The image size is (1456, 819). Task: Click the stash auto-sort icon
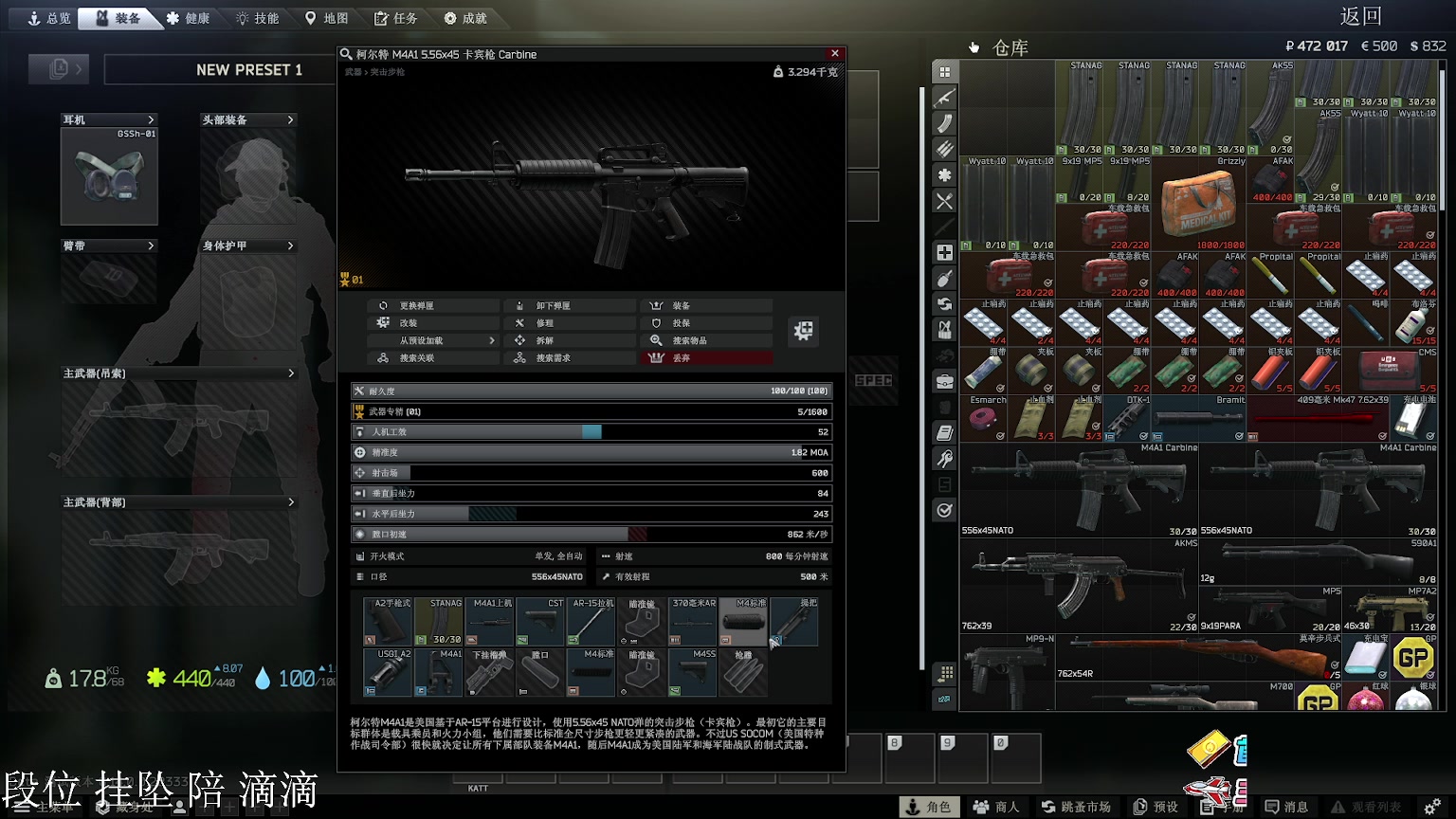[x=944, y=673]
